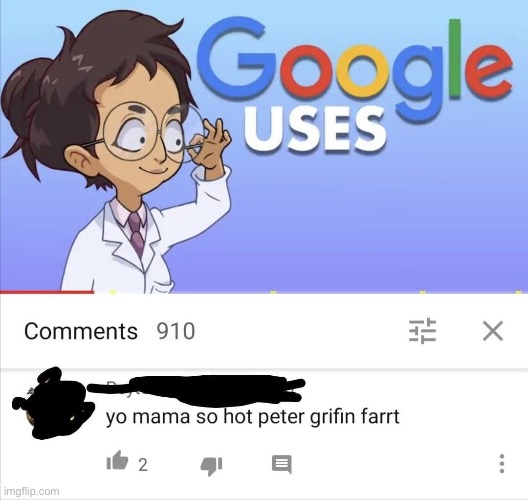
Task: Click the like count number 2
Action: [143, 465]
